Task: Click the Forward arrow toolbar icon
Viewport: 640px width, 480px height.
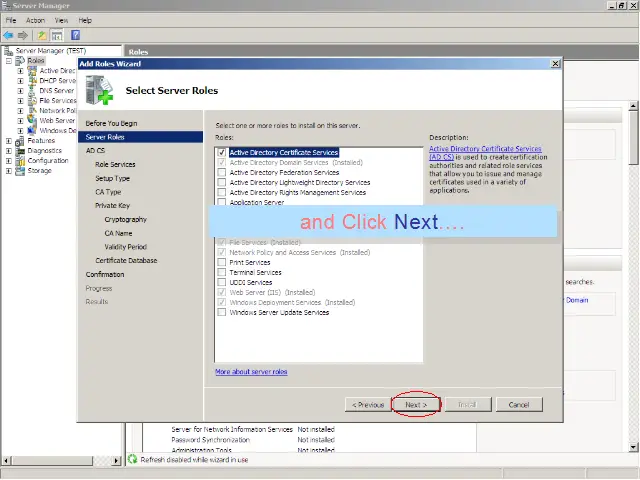Action: click(x=22, y=35)
